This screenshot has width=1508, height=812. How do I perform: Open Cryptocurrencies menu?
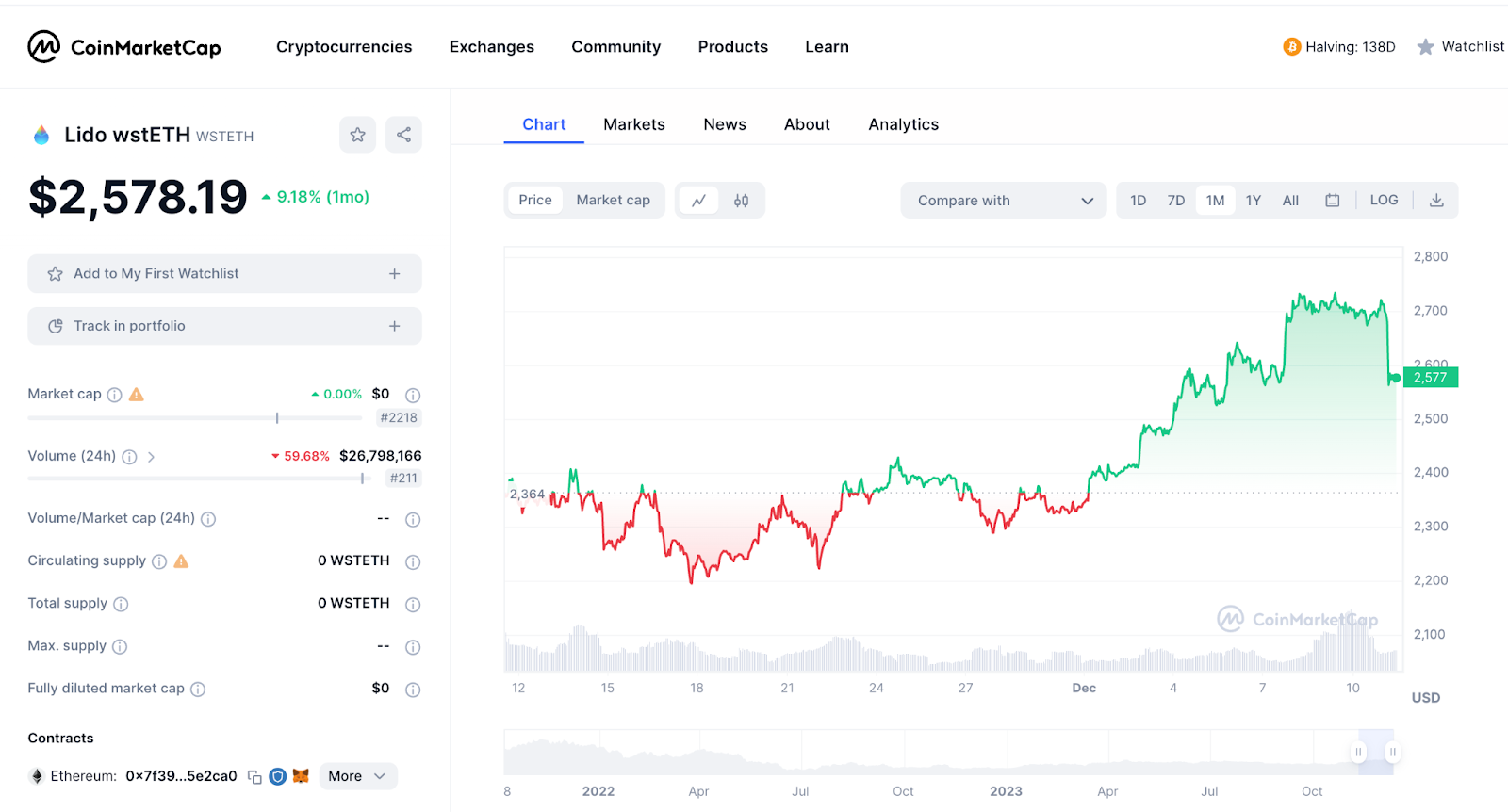[344, 46]
